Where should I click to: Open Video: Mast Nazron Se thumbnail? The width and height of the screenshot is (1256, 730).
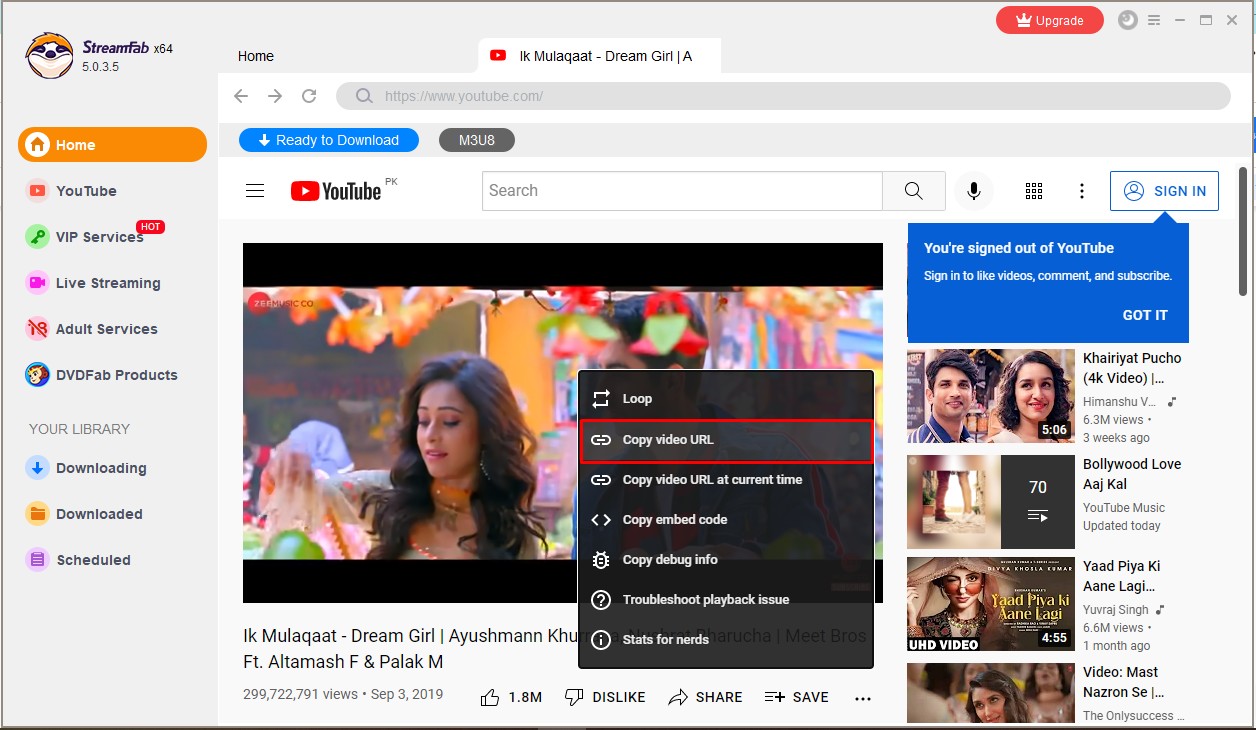(991, 693)
